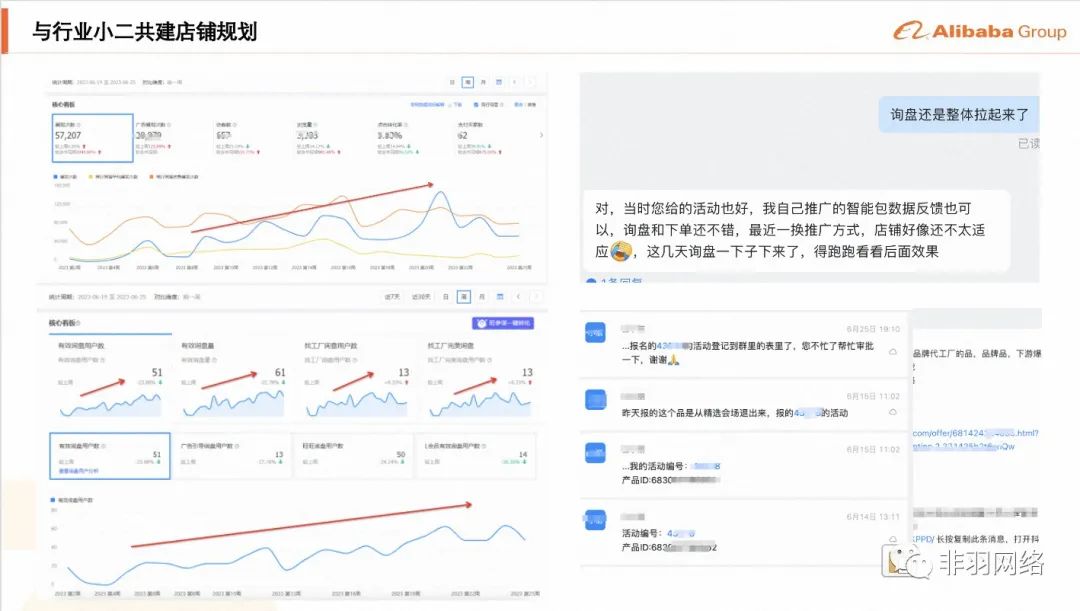This screenshot has height=611, width=1080.
Task: Click the Alibaba Group logo
Action: point(980,31)
